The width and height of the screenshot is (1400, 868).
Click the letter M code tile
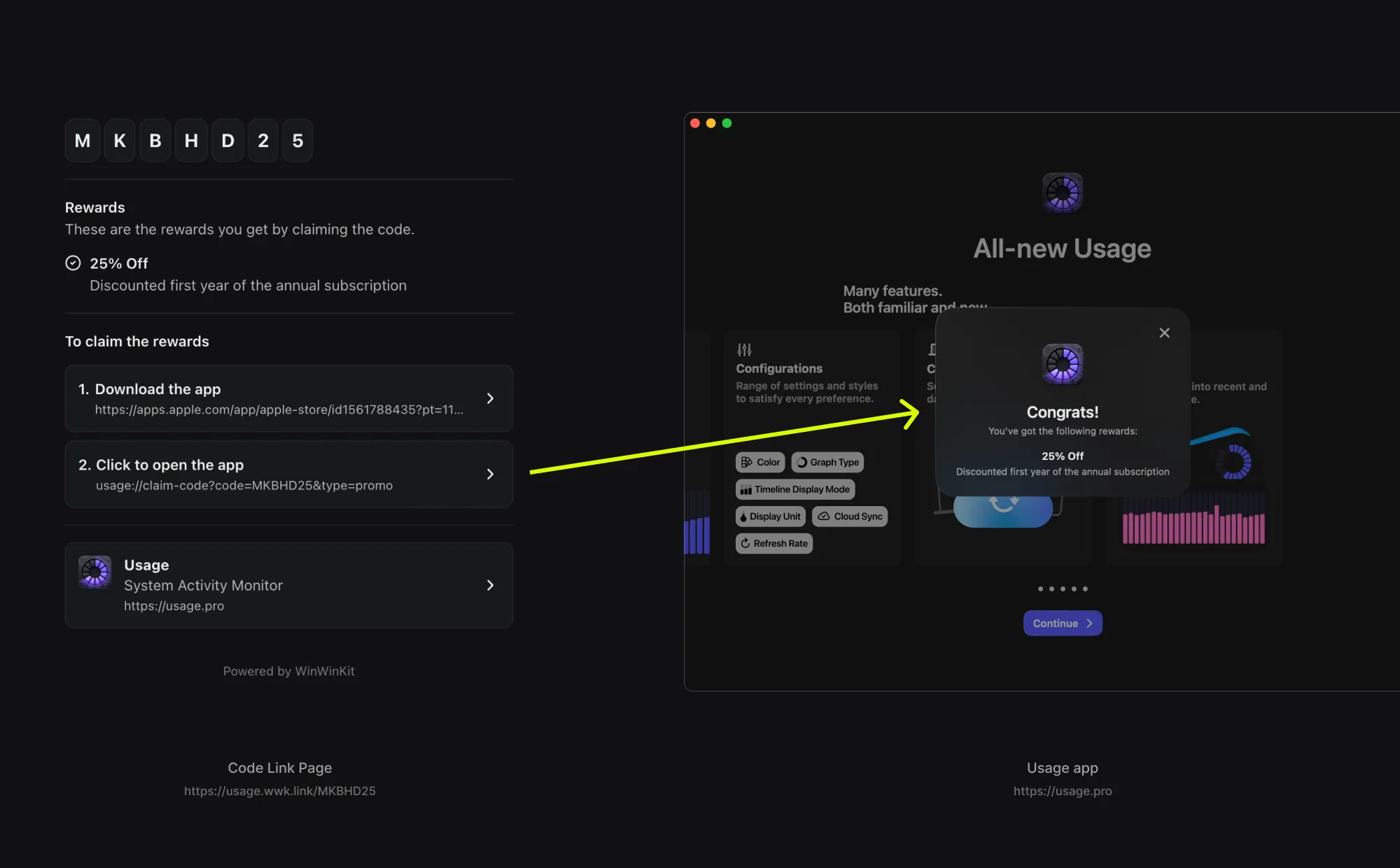[83, 141]
